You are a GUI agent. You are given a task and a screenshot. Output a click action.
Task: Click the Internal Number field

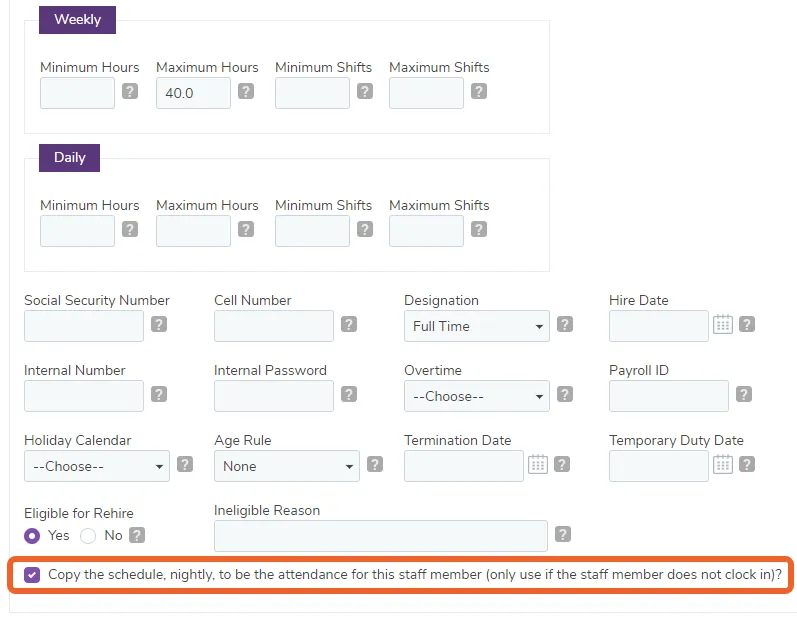(x=84, y=396)
